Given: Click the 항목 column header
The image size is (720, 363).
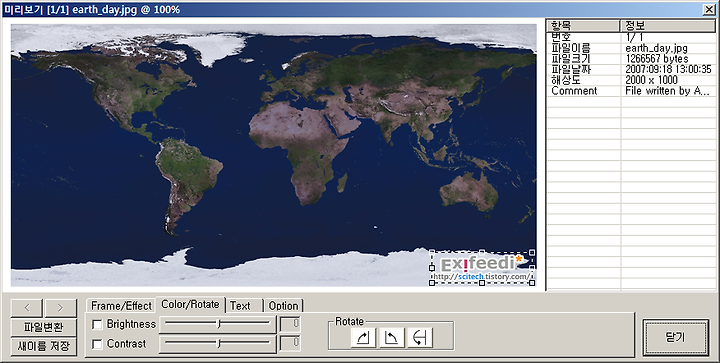Looking at the screenshot, I should coord(584,26).
